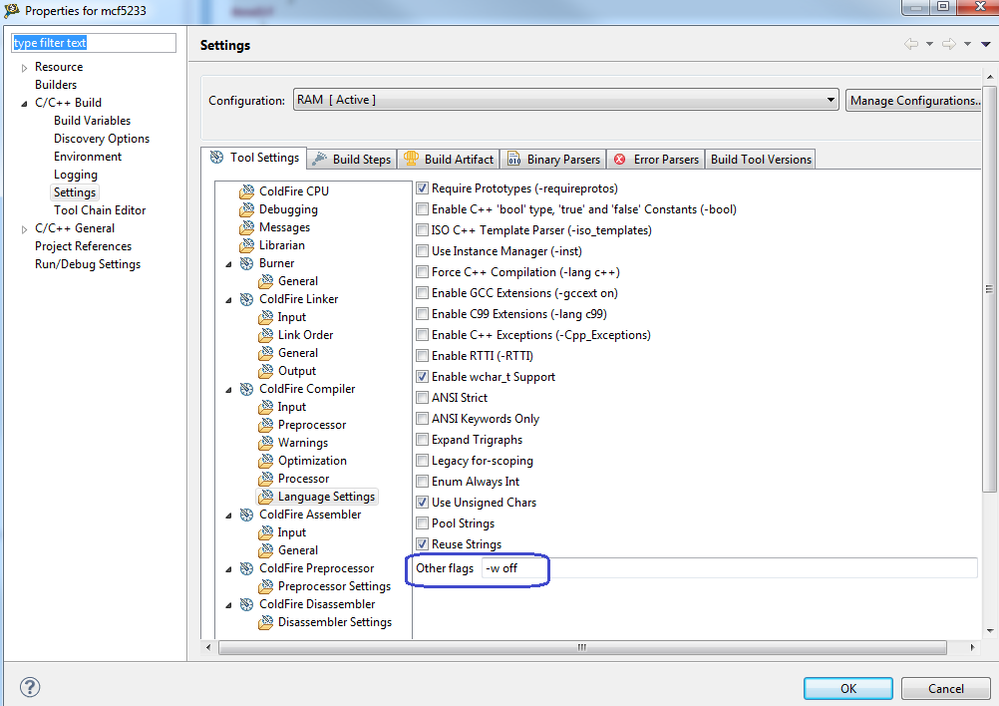This screenshot has height=706, width=999.
Task: Click Manage Configurations button
Action: (x=915, y=100)
